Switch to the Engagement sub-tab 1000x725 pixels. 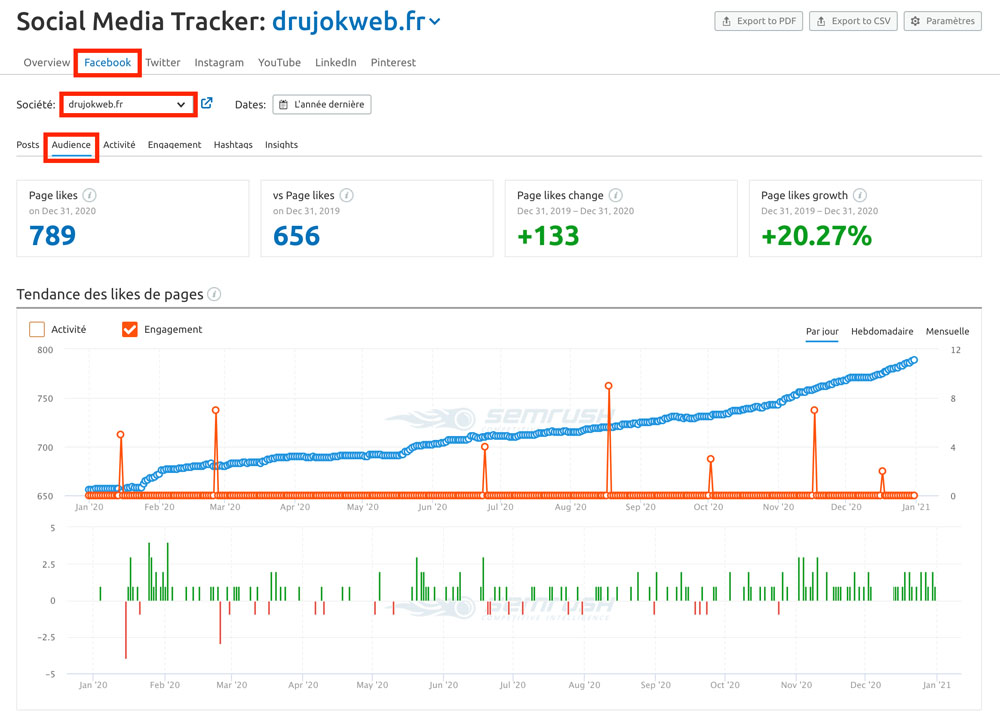point(174,145)
